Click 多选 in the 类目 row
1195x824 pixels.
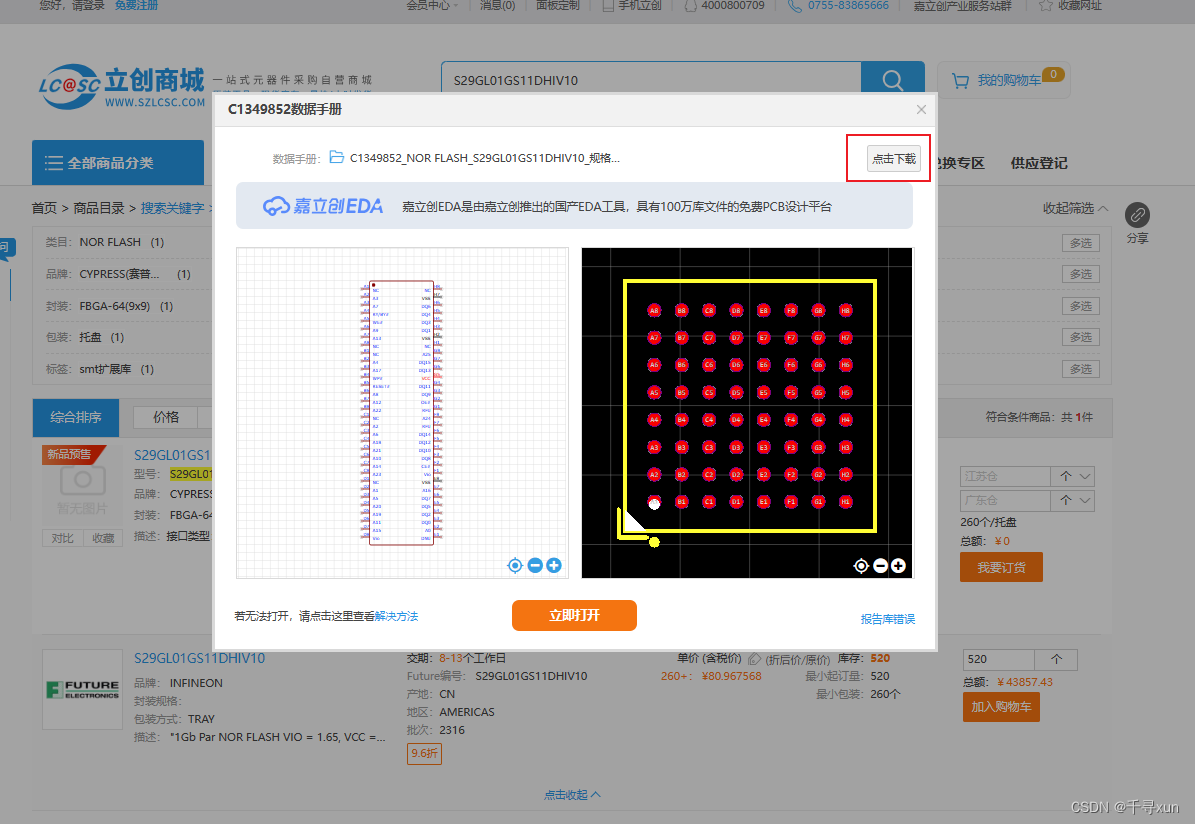pyautogui.click(x=1081, y=243)
